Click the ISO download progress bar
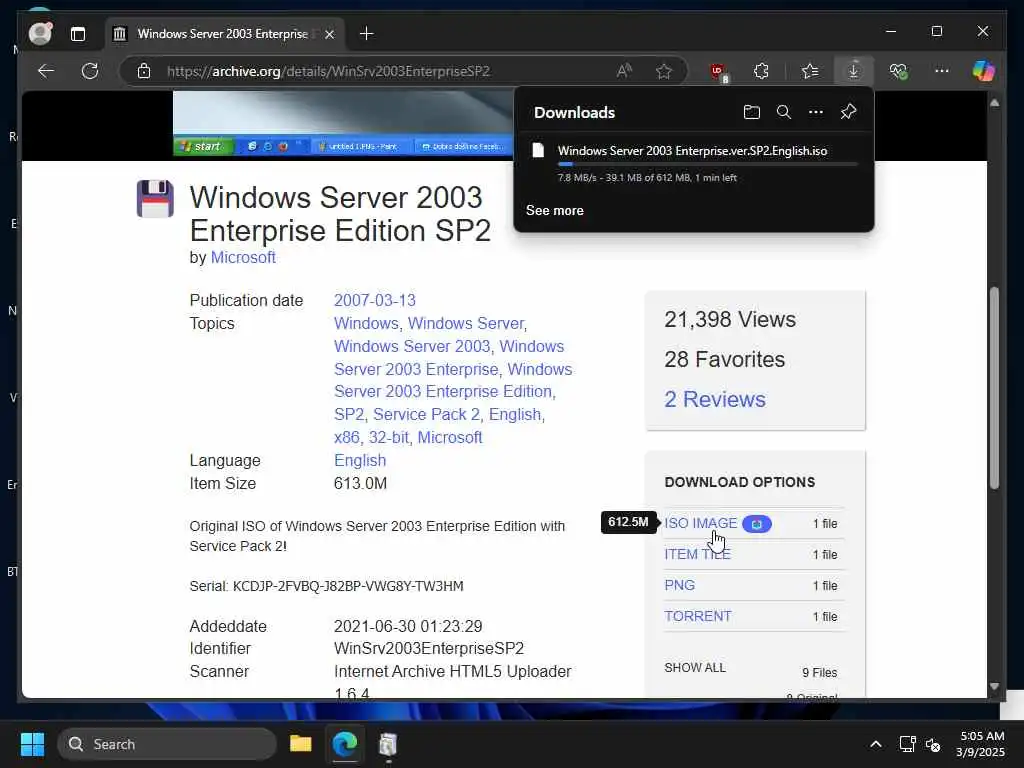The width and height of the screenshot is (1024, 768). point(707,164)
